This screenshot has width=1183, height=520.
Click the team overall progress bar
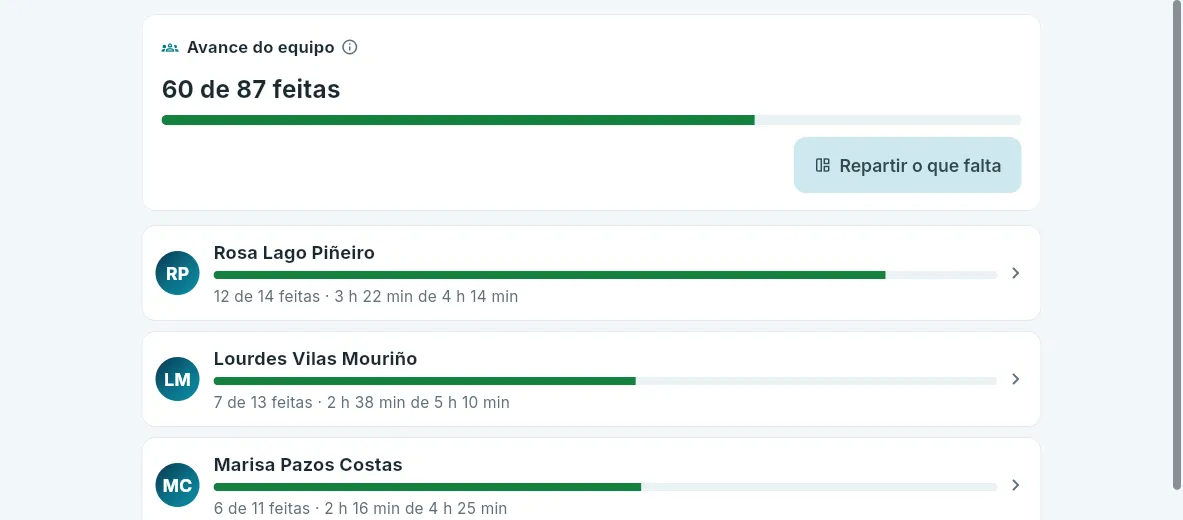[x=592, y=120]
